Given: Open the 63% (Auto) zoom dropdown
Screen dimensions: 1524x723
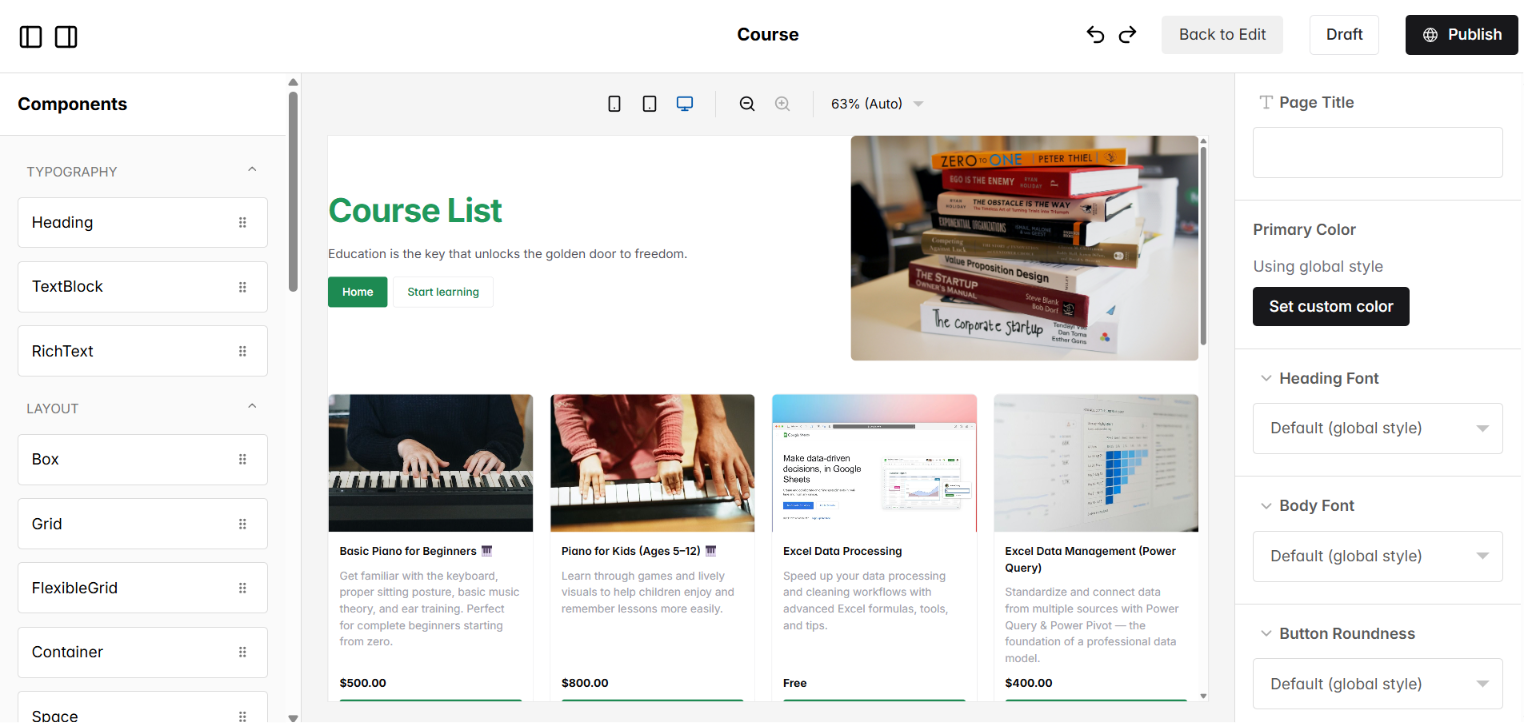Looking at the screenshot, I should click(x=877, y=104).
